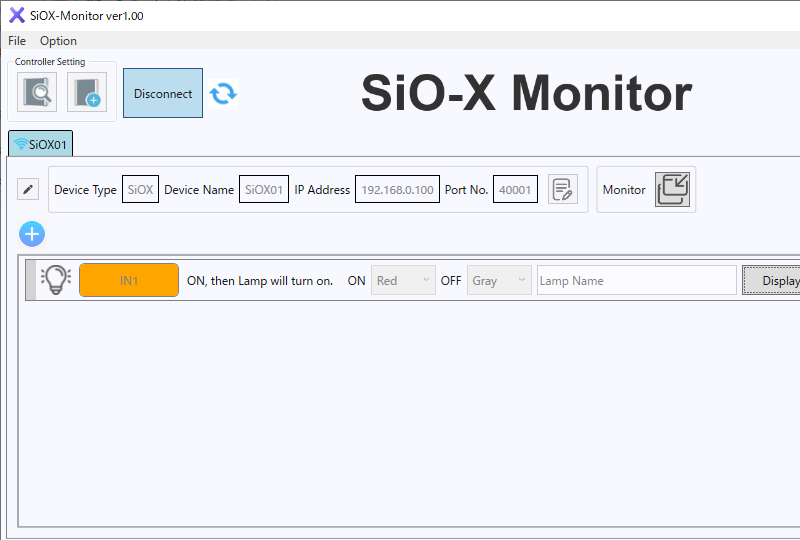This screenshot has height=540, width=800.
Task: Click the Device Type field
Action: pos(140,189)
